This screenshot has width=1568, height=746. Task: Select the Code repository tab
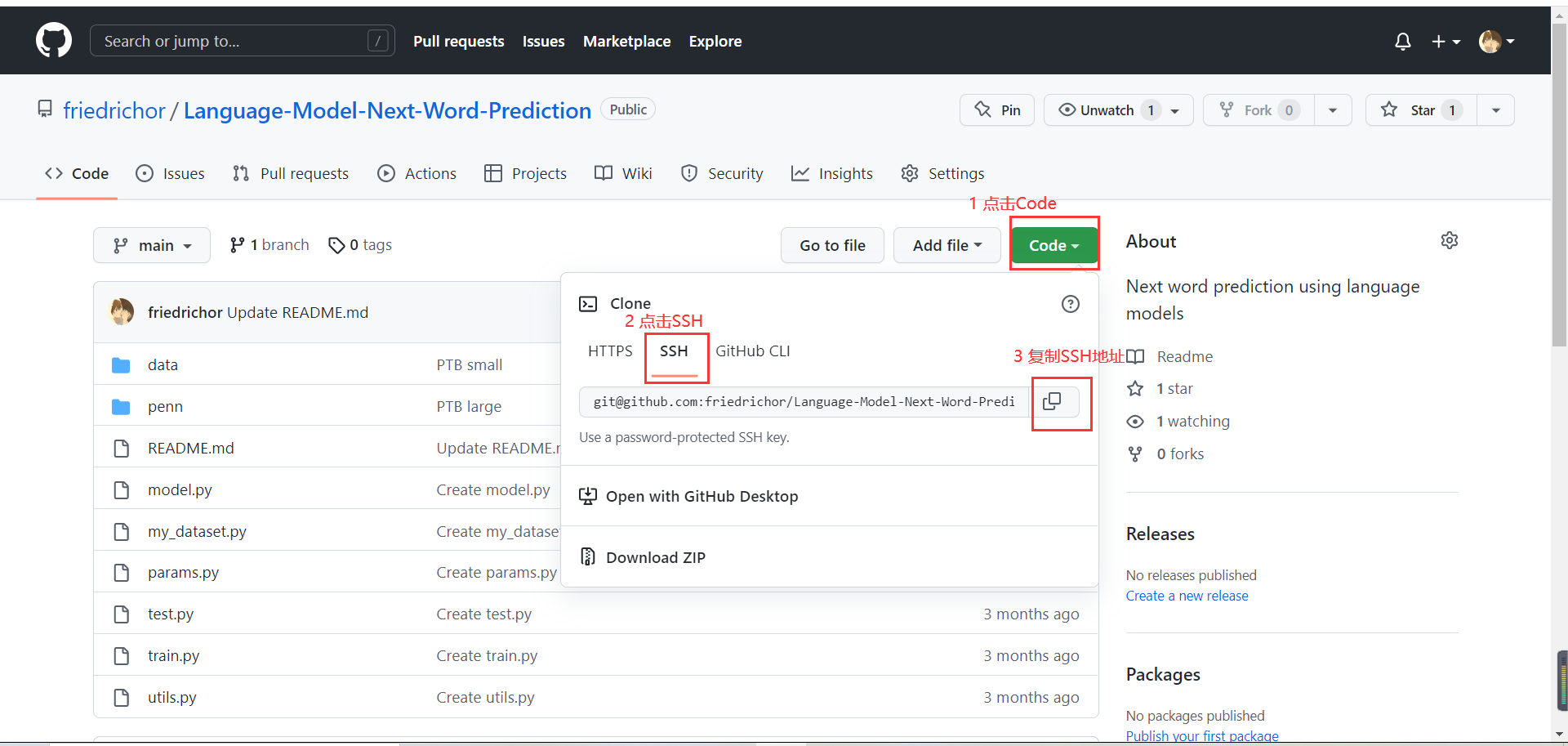pyautogui.click(x=77, y=173)
